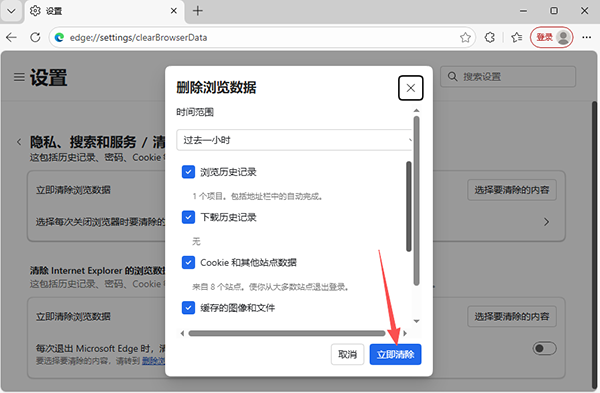
Task: Open the Edge more options ellipsis menu
Action: [587, 38]
